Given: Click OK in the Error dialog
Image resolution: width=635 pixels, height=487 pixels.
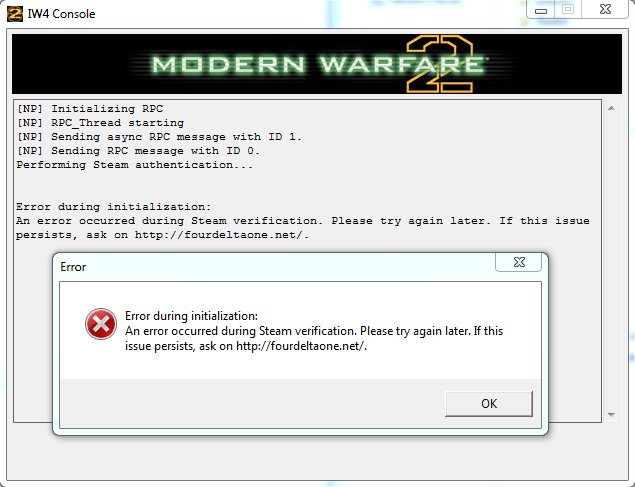Looking at the screenshot, I should [489, 404].
